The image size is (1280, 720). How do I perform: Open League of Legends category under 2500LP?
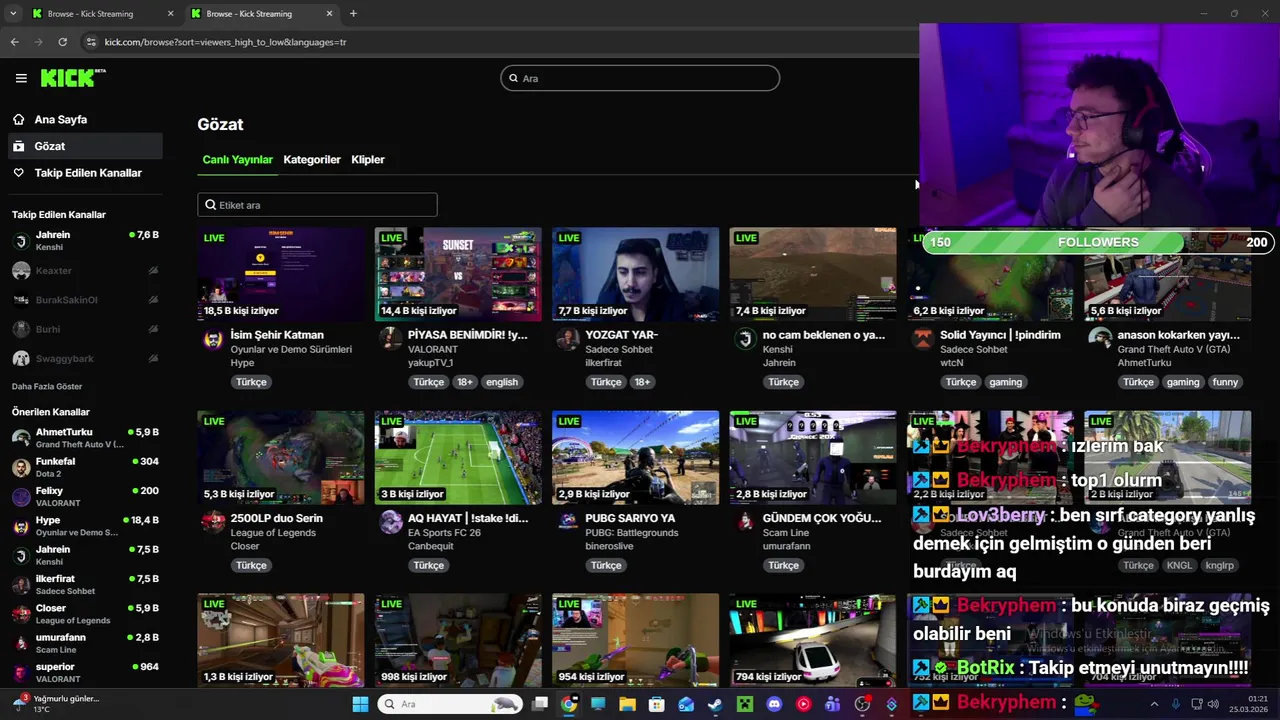(273, 533)
